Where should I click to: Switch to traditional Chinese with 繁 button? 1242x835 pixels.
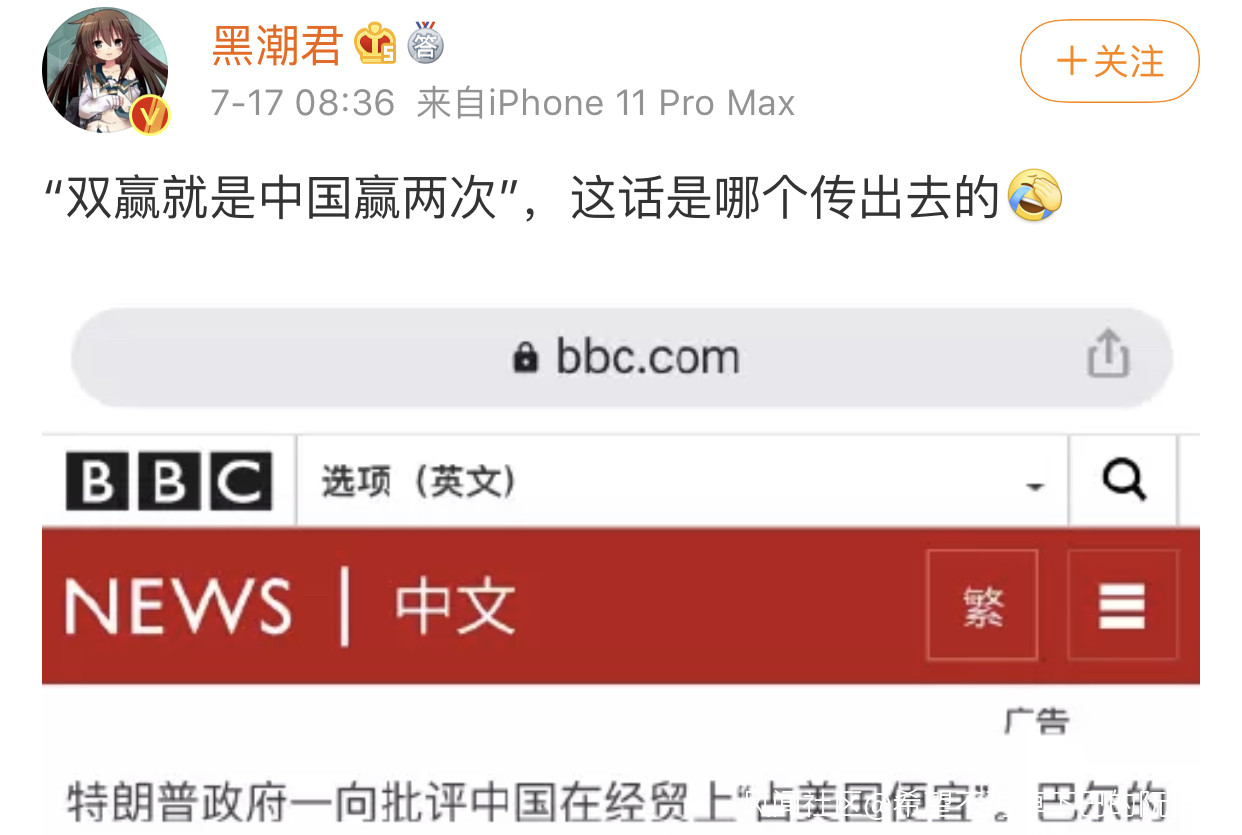[x=983, y=605]
